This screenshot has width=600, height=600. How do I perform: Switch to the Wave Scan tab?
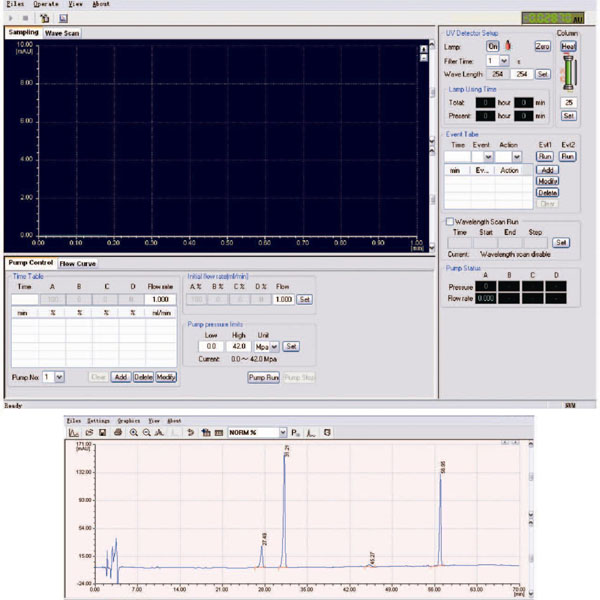62,33
